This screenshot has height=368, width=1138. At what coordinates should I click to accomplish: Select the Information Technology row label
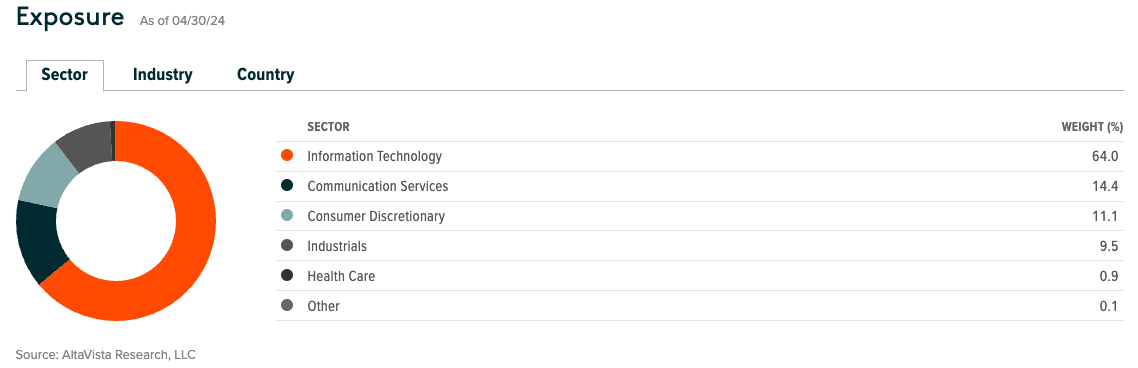[x=374, y=156]
